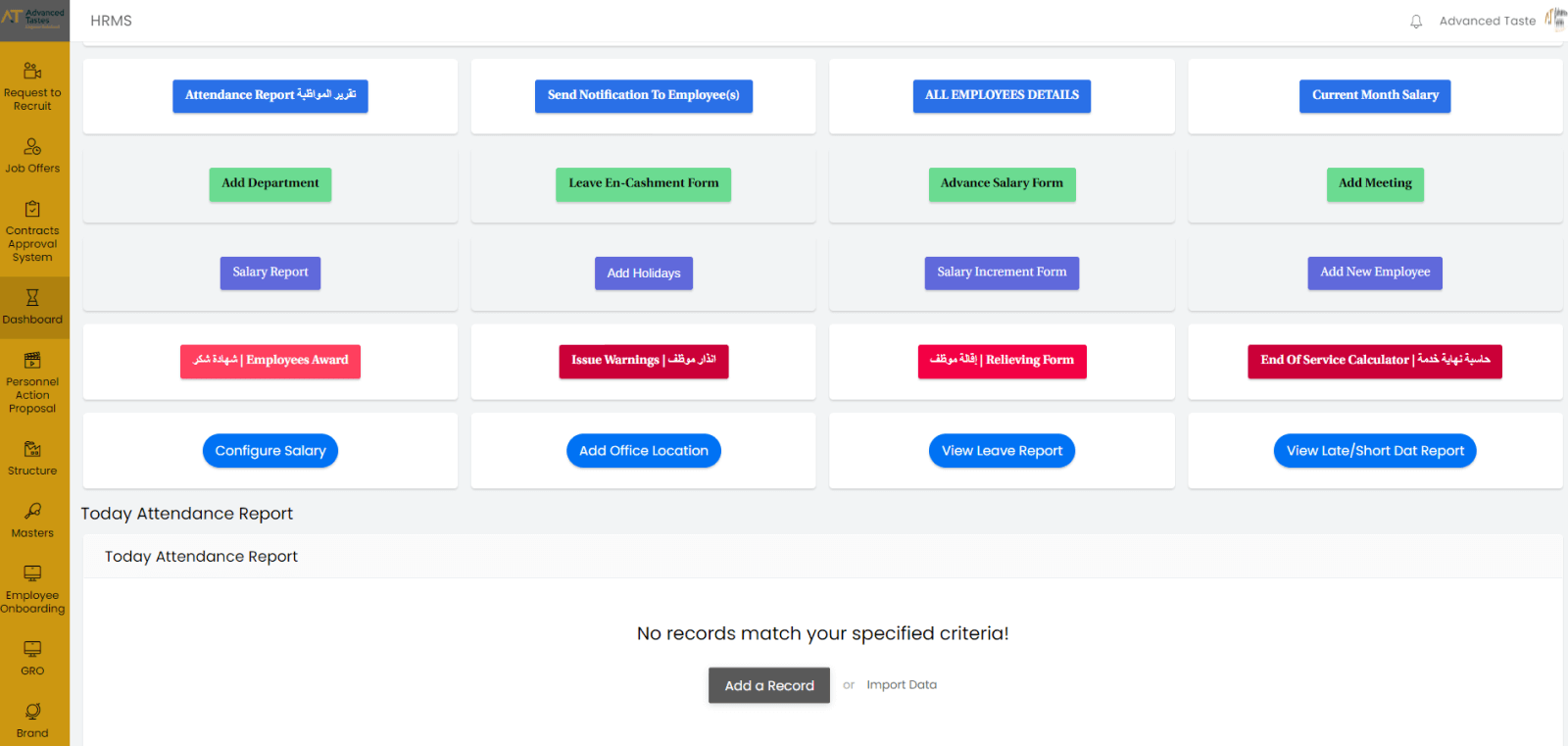Open Contracts Approval System icon
This screenshot has width=1568, height=746.
(x=32, y=210)
